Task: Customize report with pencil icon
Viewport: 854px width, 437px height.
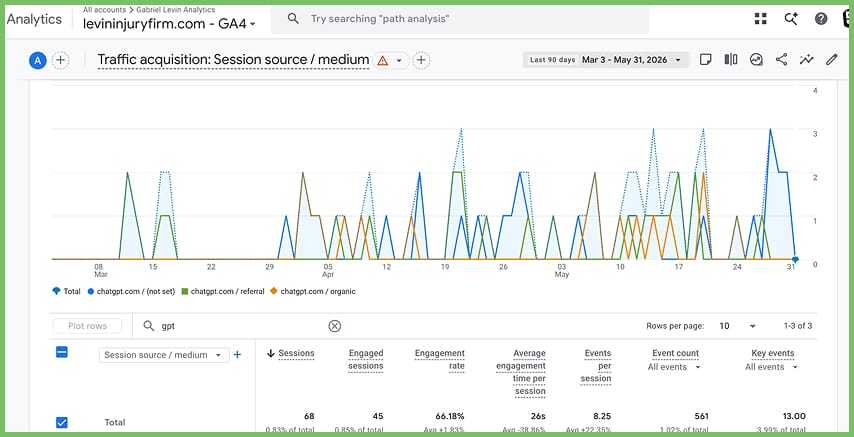Action: 831,60
